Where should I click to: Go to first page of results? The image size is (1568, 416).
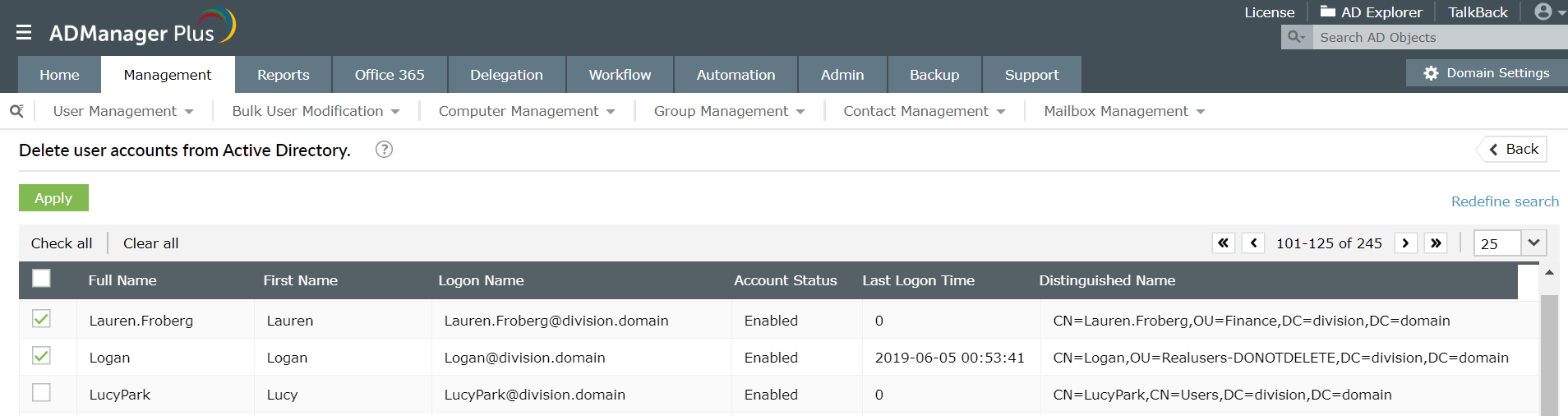(1223, 243)
